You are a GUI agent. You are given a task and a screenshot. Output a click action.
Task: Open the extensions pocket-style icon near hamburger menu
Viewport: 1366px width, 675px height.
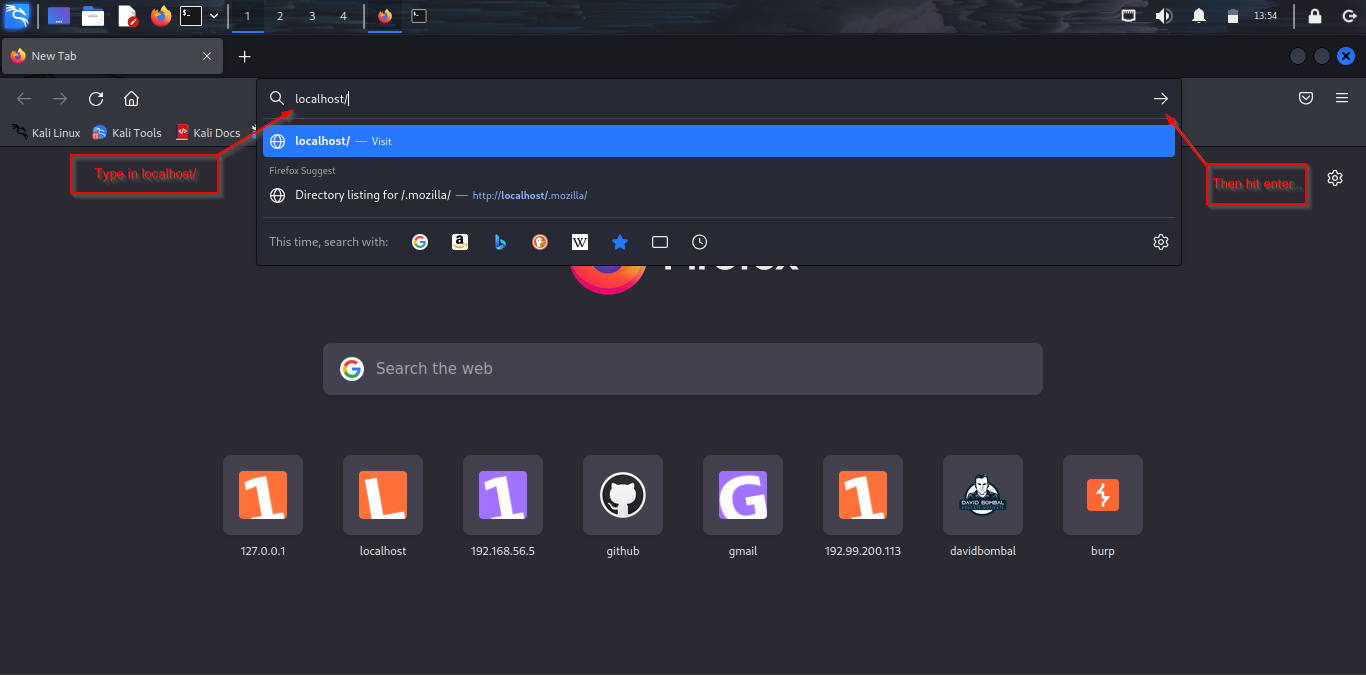1305,97
